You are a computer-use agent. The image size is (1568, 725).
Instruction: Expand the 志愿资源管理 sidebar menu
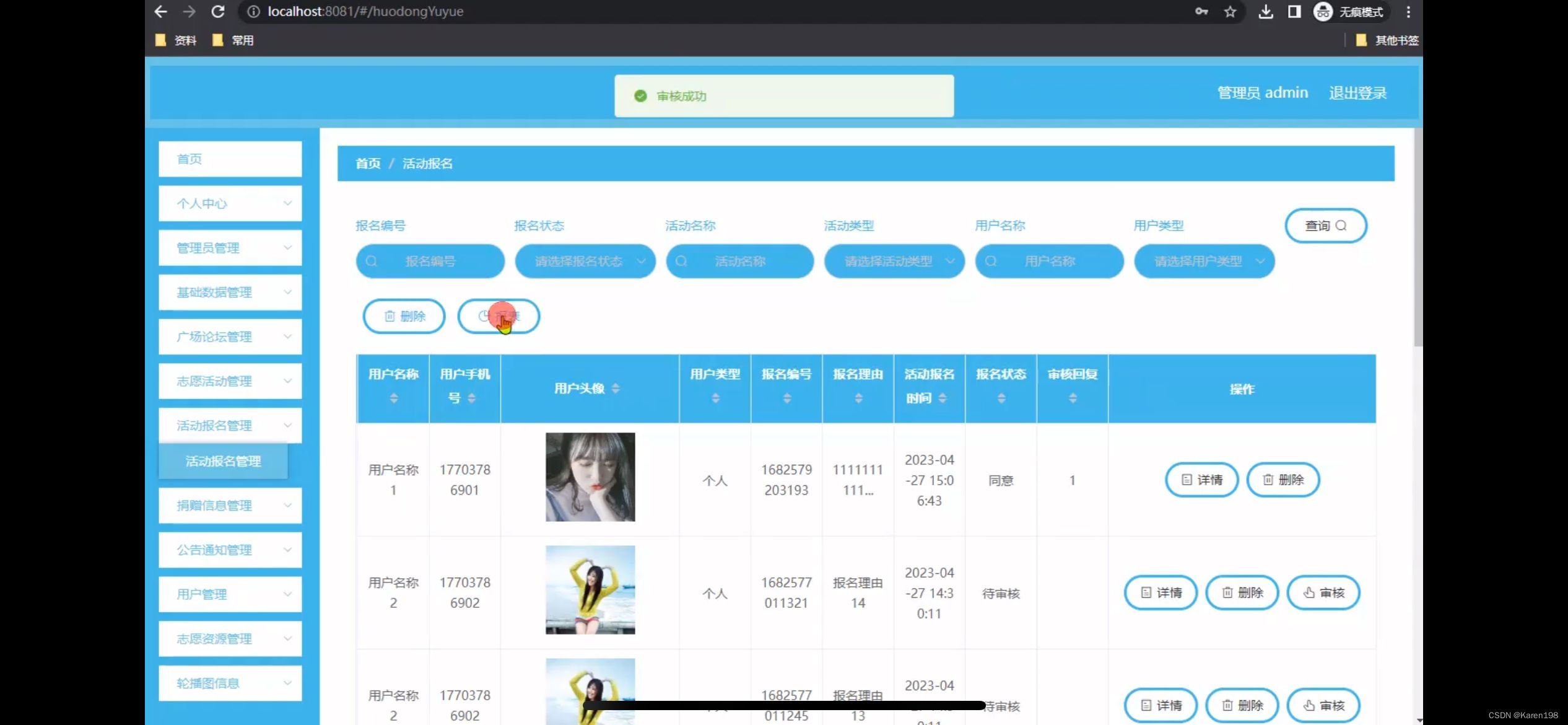click(230, 639)
